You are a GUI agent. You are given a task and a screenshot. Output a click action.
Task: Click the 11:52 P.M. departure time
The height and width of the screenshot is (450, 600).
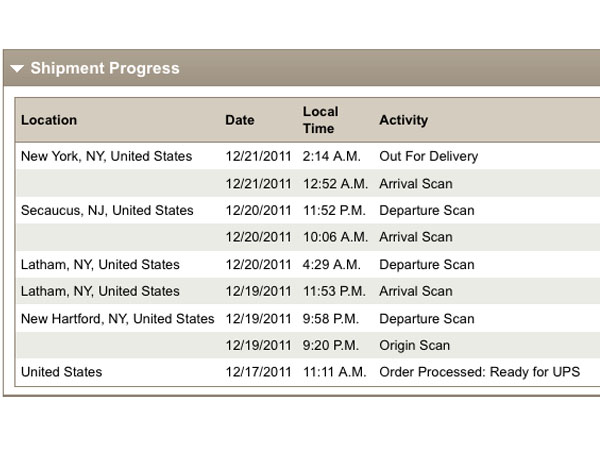[335, 210]
